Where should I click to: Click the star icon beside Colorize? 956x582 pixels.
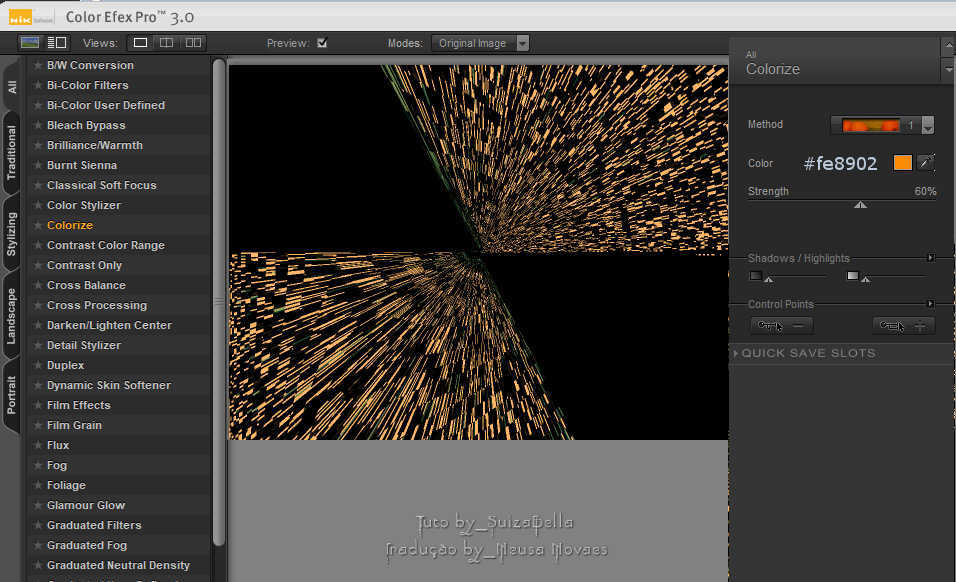coord(38,225)
